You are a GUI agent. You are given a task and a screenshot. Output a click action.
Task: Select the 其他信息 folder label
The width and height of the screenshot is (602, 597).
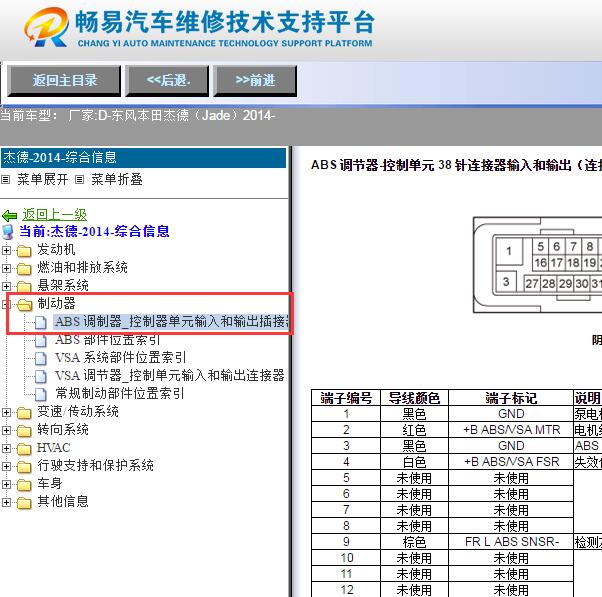[x=63, y=501]
